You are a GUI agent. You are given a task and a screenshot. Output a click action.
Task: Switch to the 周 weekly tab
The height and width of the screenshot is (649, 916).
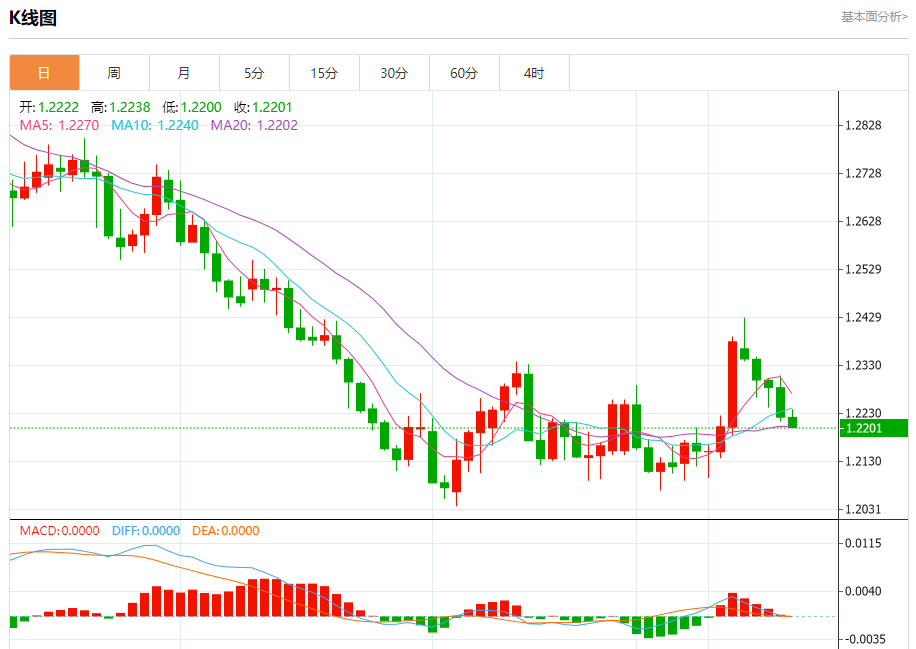[x=114, y=73]
